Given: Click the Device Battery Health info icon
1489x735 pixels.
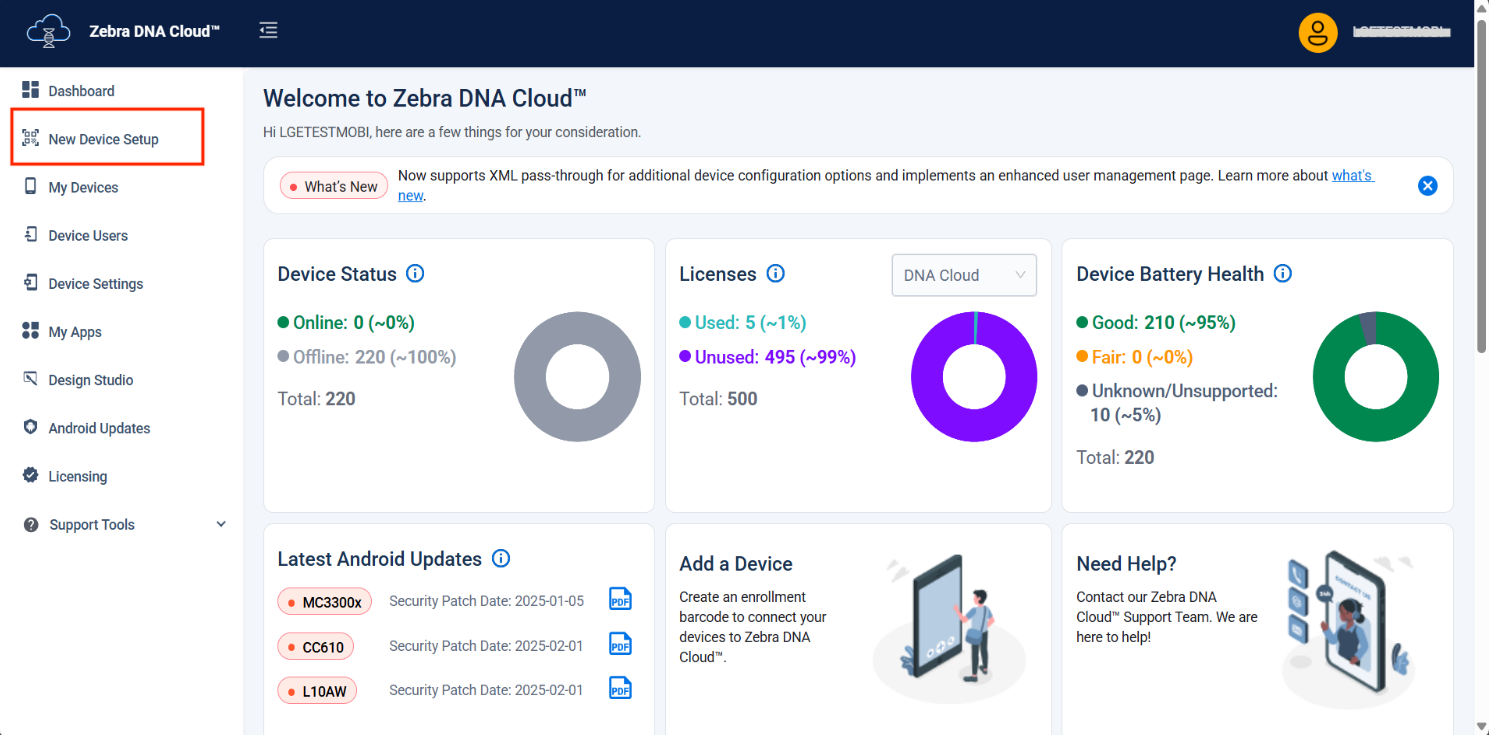Looking at the screenshot, I should (1283, 274).
